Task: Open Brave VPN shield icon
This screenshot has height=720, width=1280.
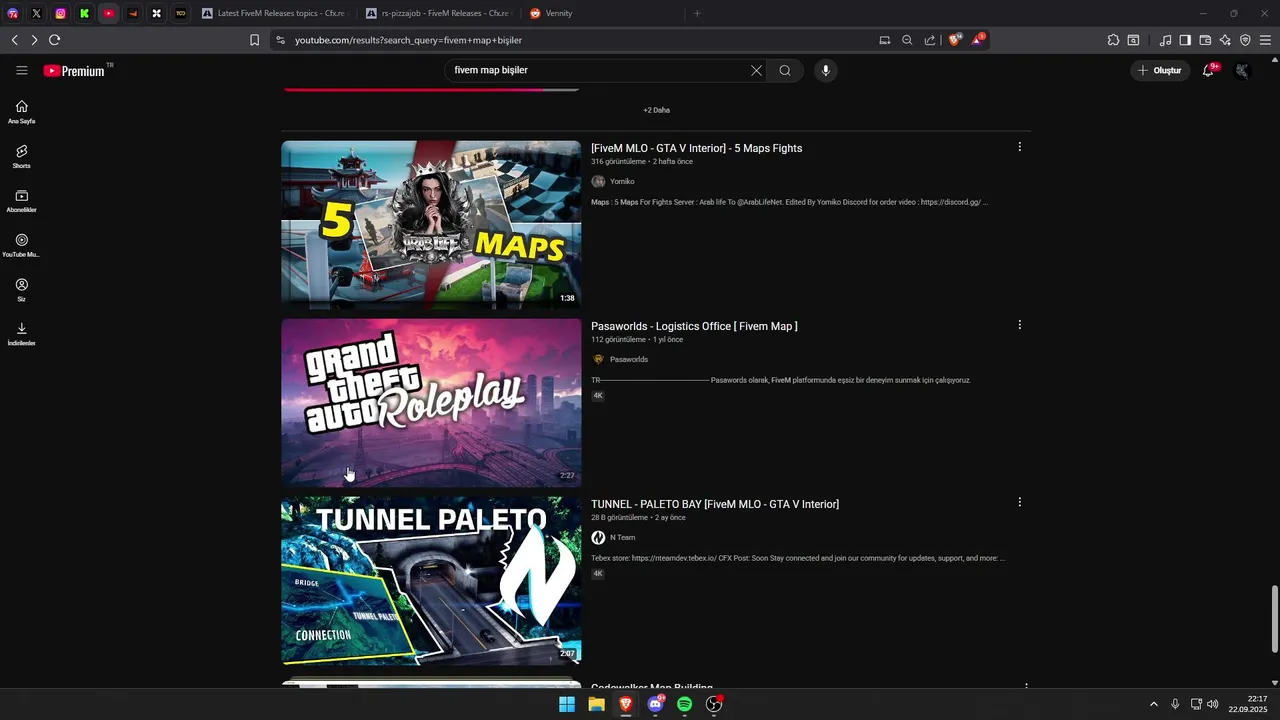Action: pyautogui.click(x=1245, y=40)
